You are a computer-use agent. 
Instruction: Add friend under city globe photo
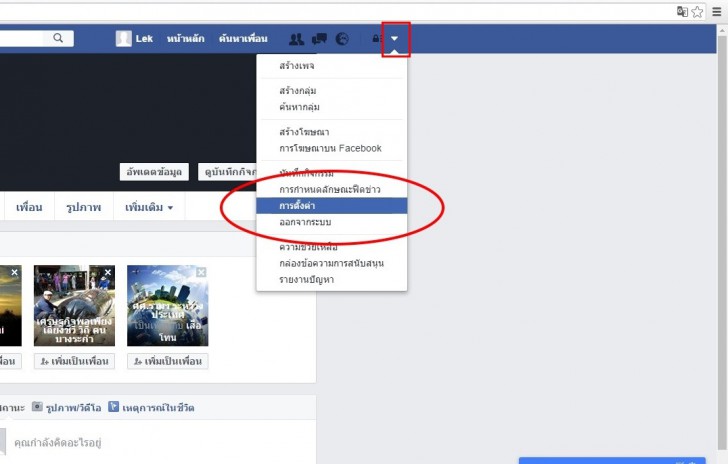[x=168, y=361]
